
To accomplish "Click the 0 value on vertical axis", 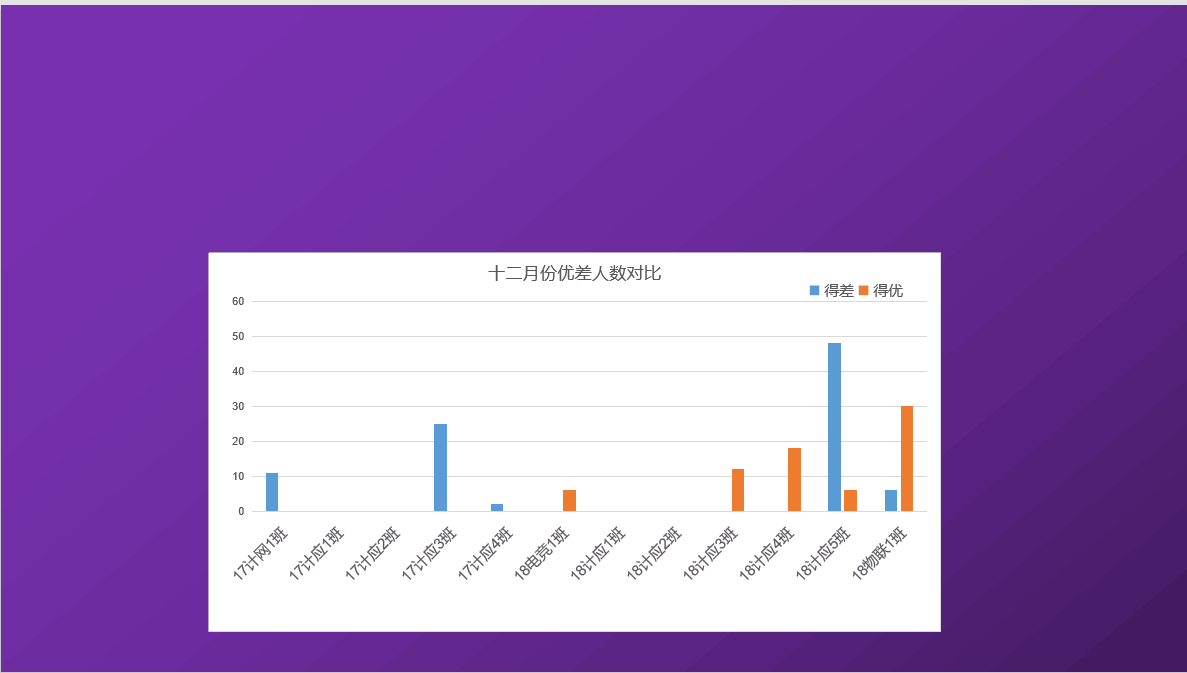I will [x=241, y=511].
